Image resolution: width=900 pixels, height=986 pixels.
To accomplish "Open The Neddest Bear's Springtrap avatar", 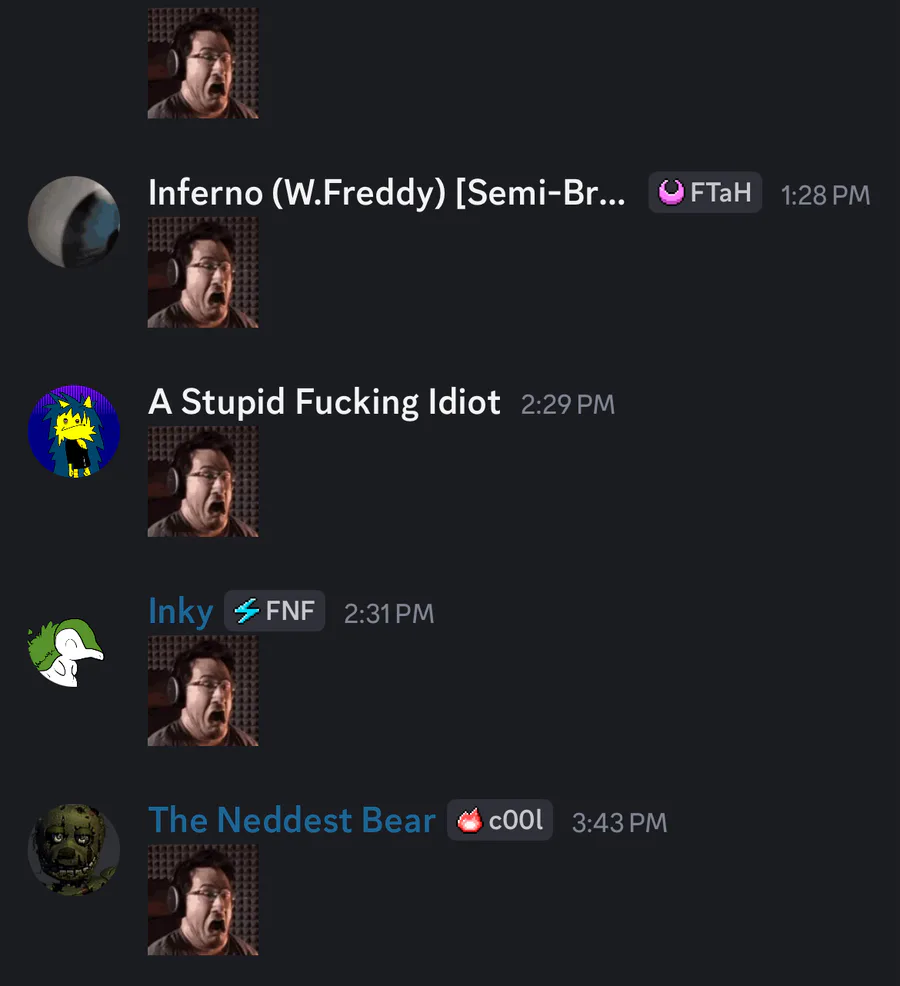I will [74, 850].
